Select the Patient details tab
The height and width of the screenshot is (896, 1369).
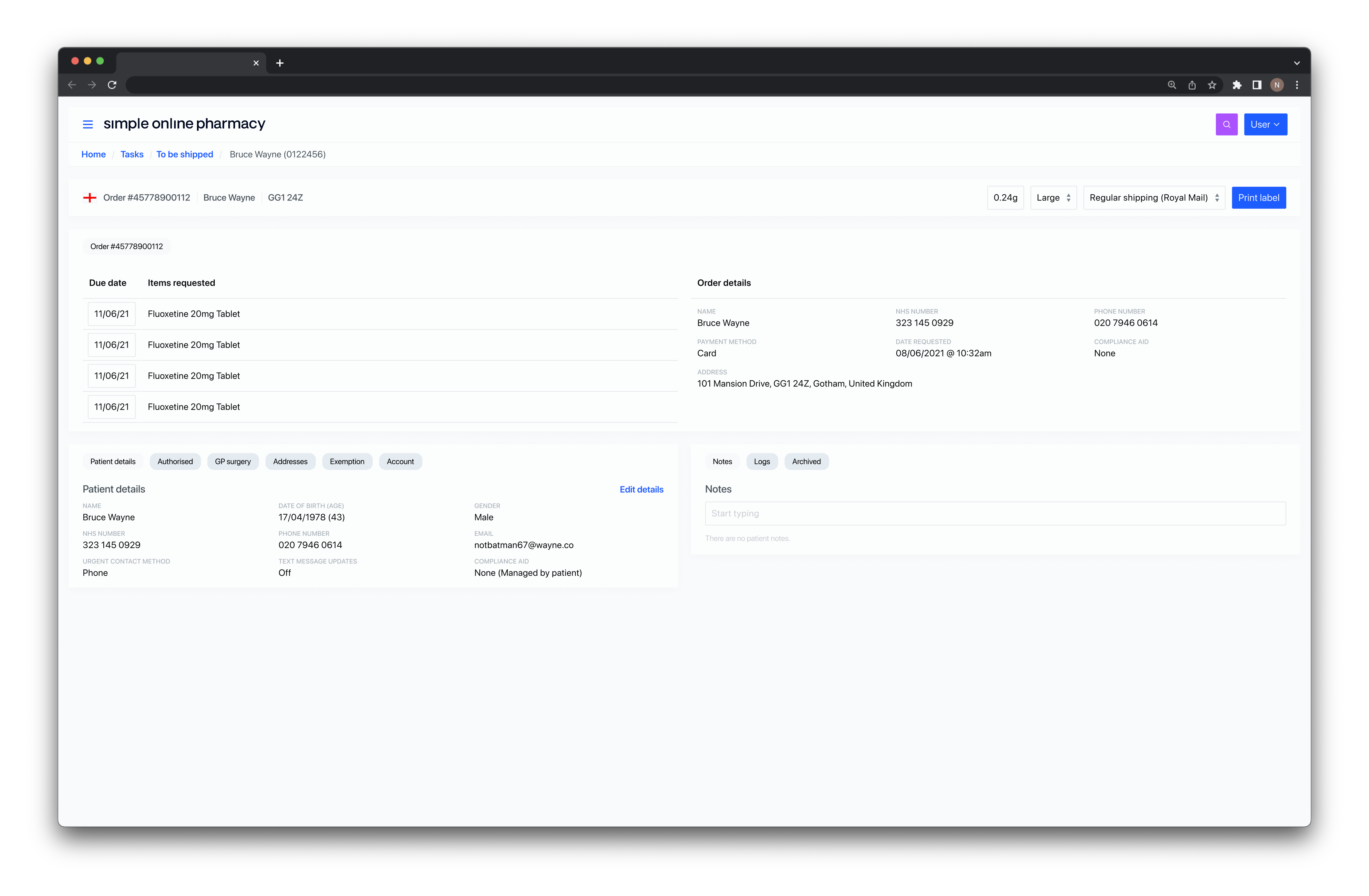(113, 461)
